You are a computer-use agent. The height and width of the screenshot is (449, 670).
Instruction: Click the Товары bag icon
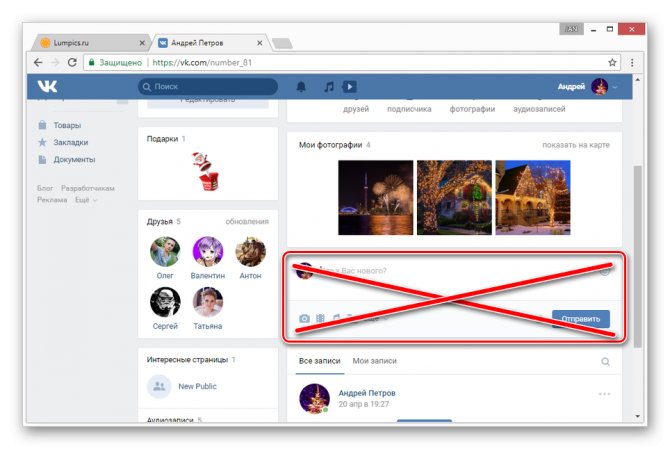coord(42,125)
